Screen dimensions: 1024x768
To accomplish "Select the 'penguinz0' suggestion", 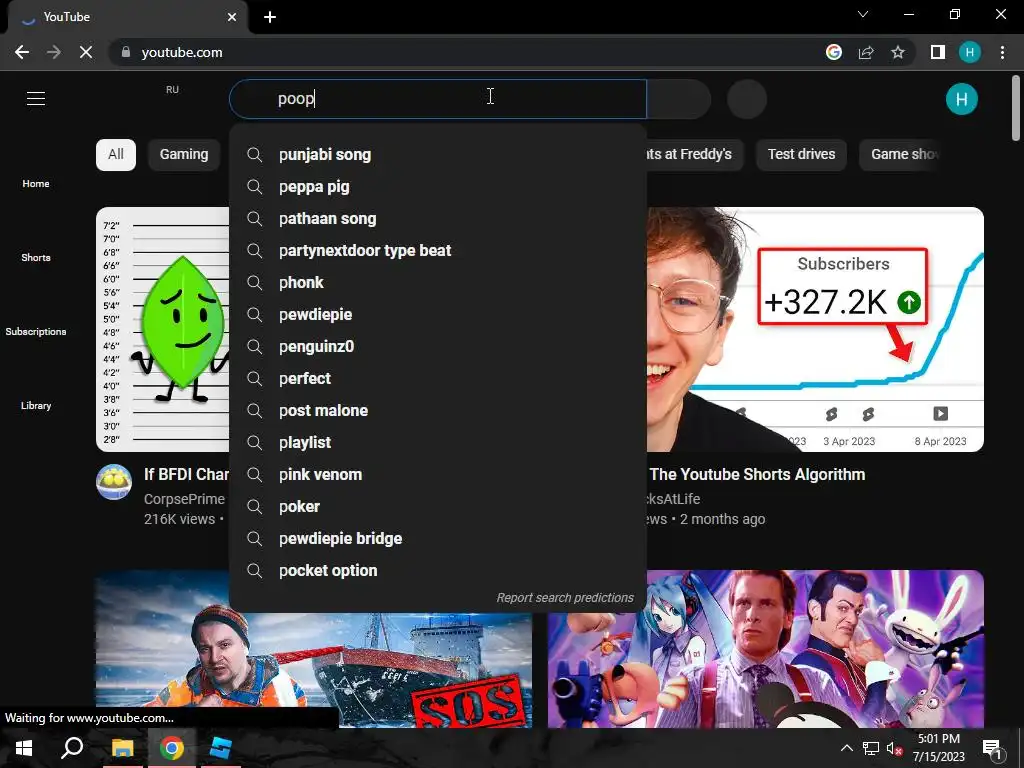I will (x=438, y=347).
